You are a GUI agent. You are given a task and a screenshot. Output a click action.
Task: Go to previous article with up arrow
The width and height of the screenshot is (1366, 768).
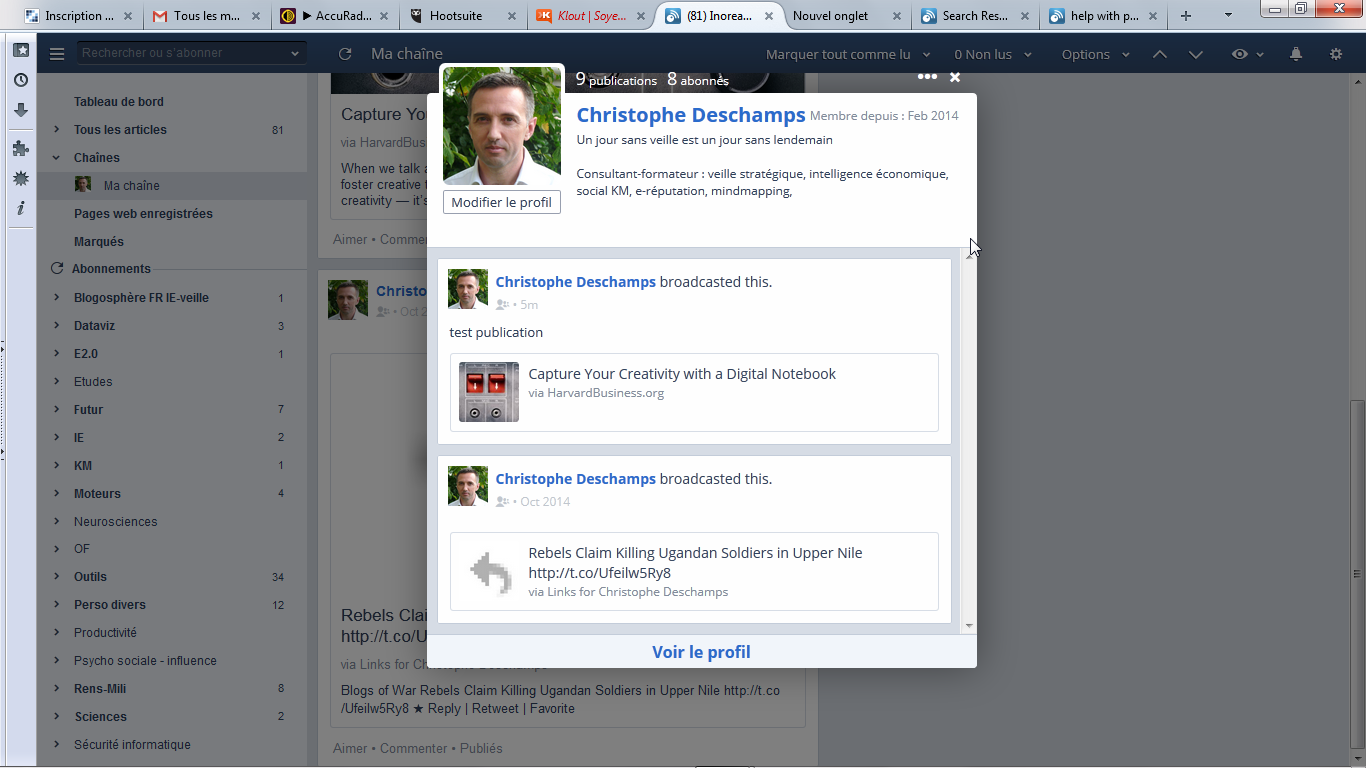pos(1160,54)
